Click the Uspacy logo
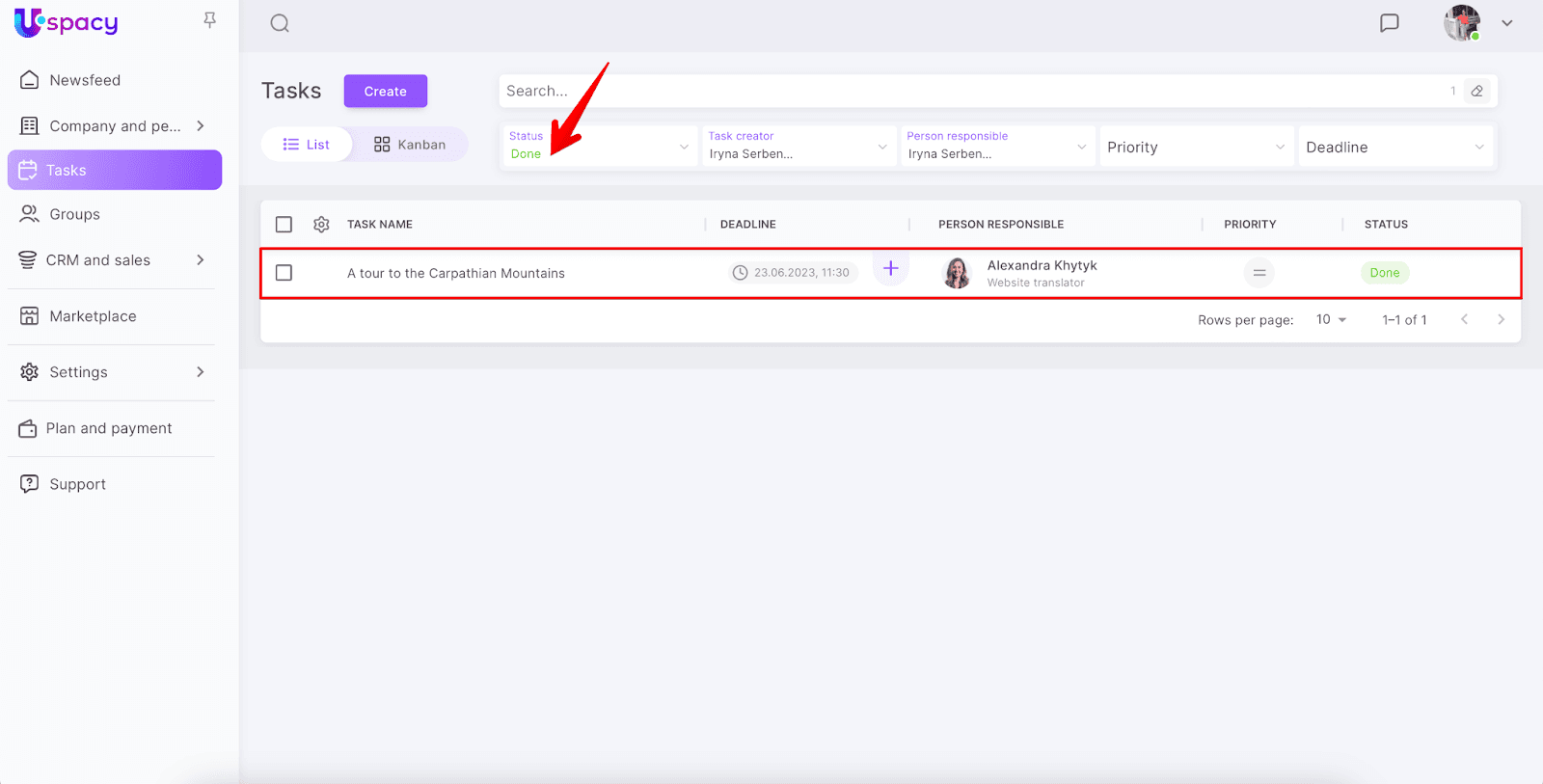Image resolution: width=1543 pixels, height=784 pixels. coord(67,22)
